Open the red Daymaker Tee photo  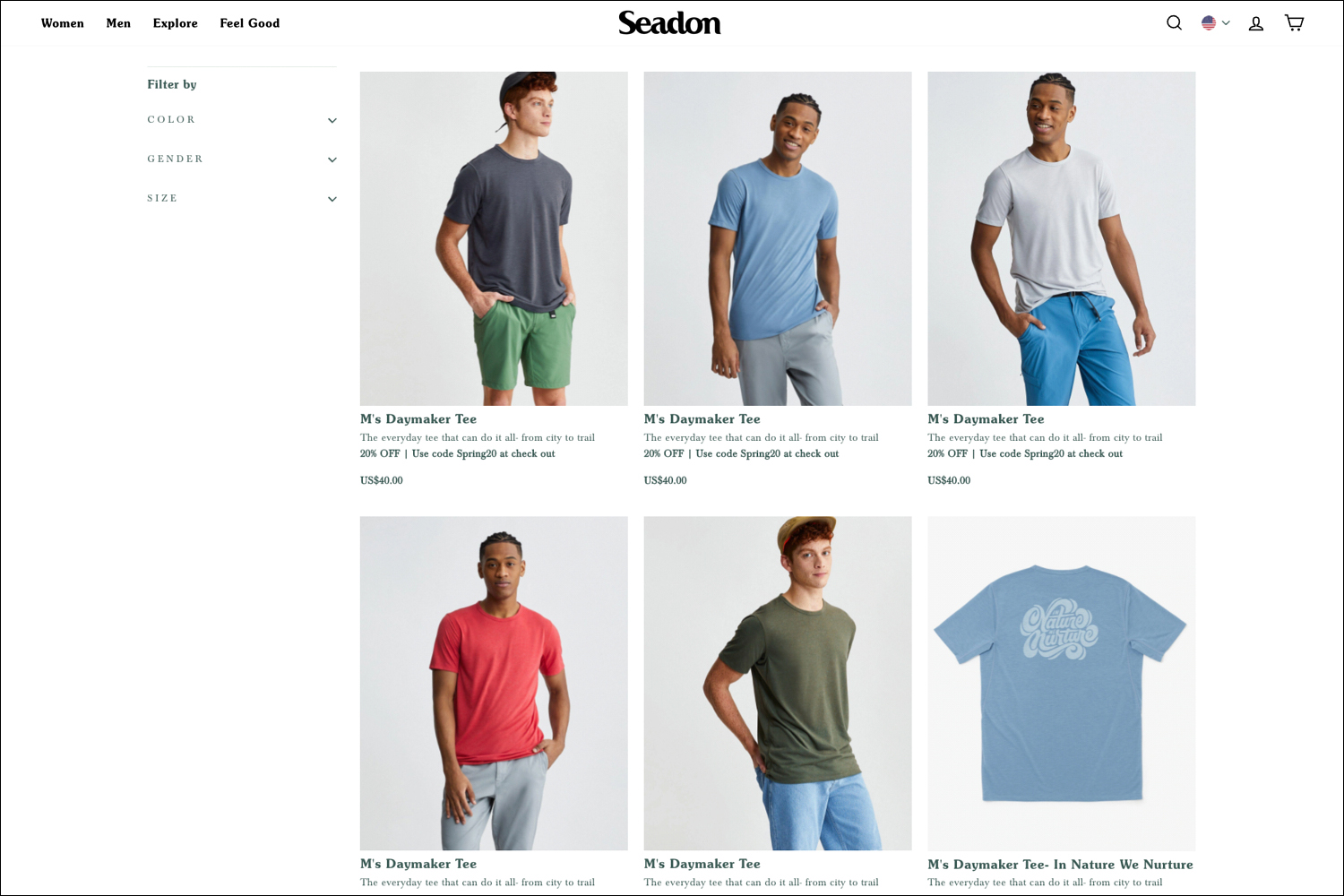point(494,683)
